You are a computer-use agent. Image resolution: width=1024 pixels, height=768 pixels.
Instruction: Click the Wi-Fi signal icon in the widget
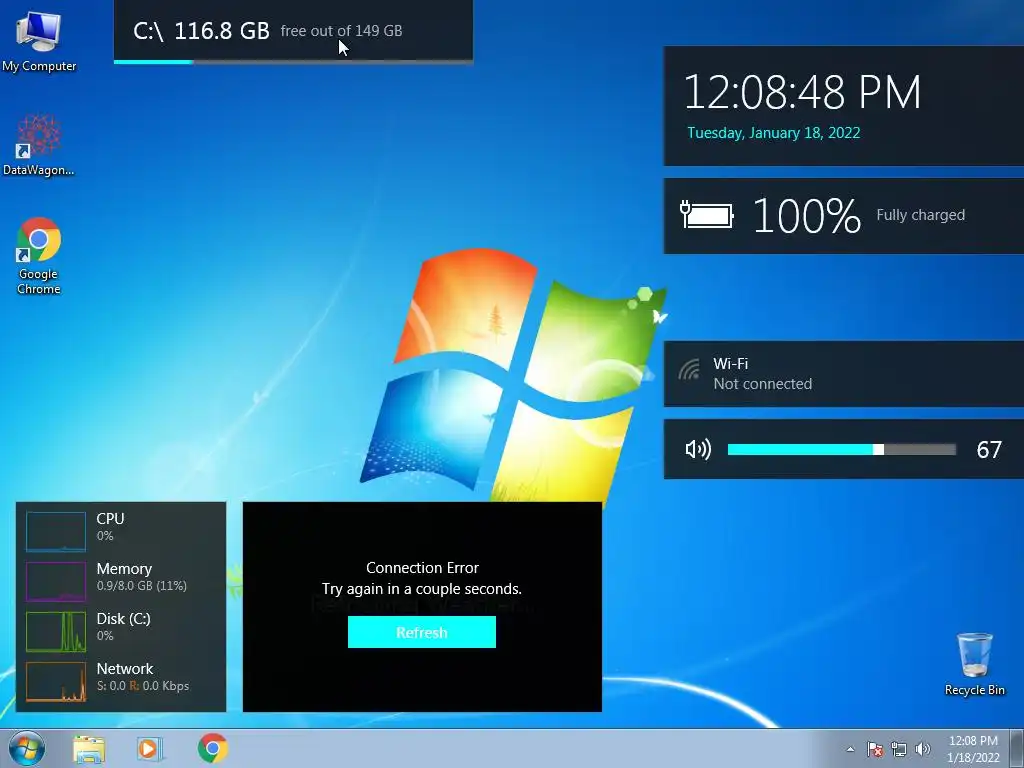pos(689,370)
